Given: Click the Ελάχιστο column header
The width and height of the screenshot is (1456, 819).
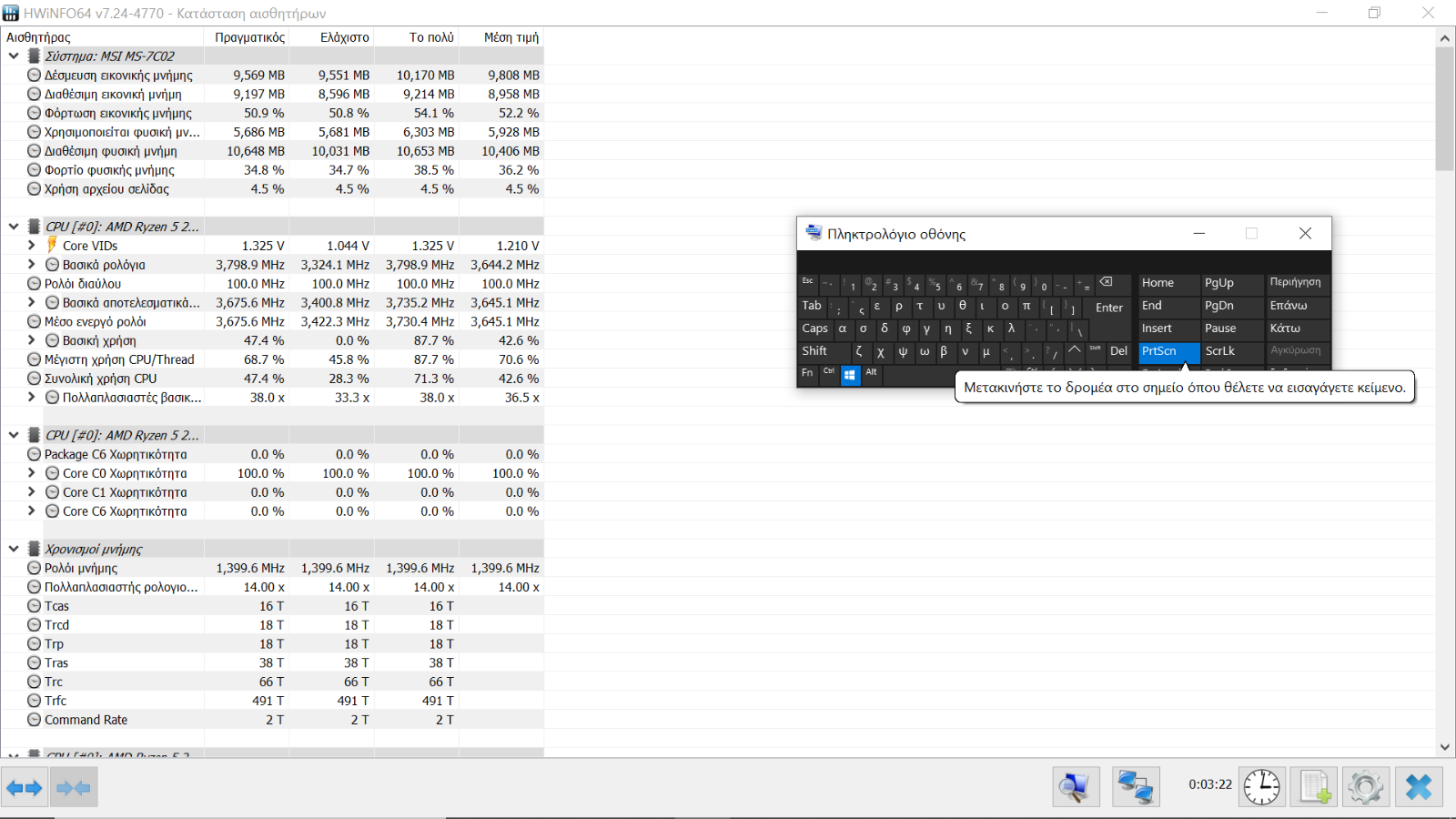Looking at the screenshot, I should coord(332,37).
